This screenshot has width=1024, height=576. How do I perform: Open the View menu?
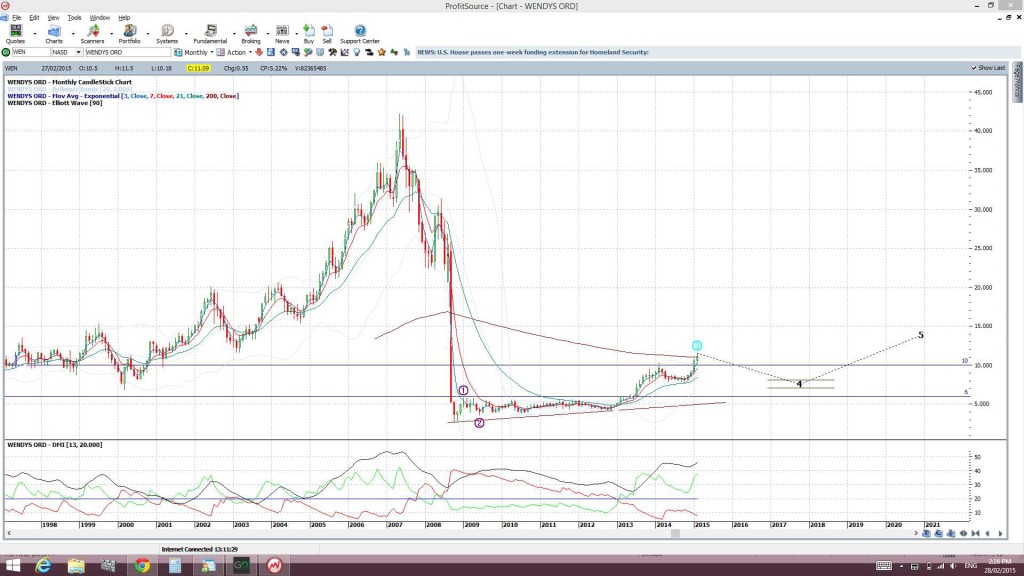coord(54,18)
